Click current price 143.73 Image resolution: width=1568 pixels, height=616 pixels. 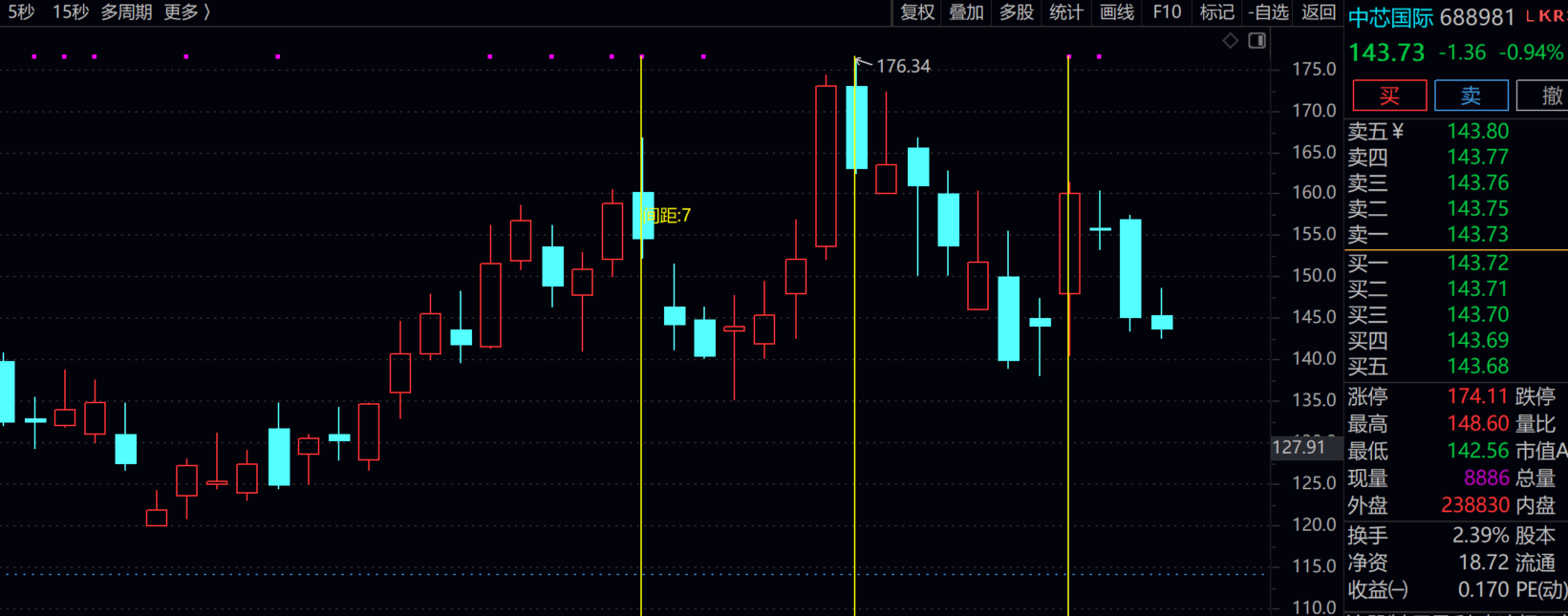tap(1386, 53)
